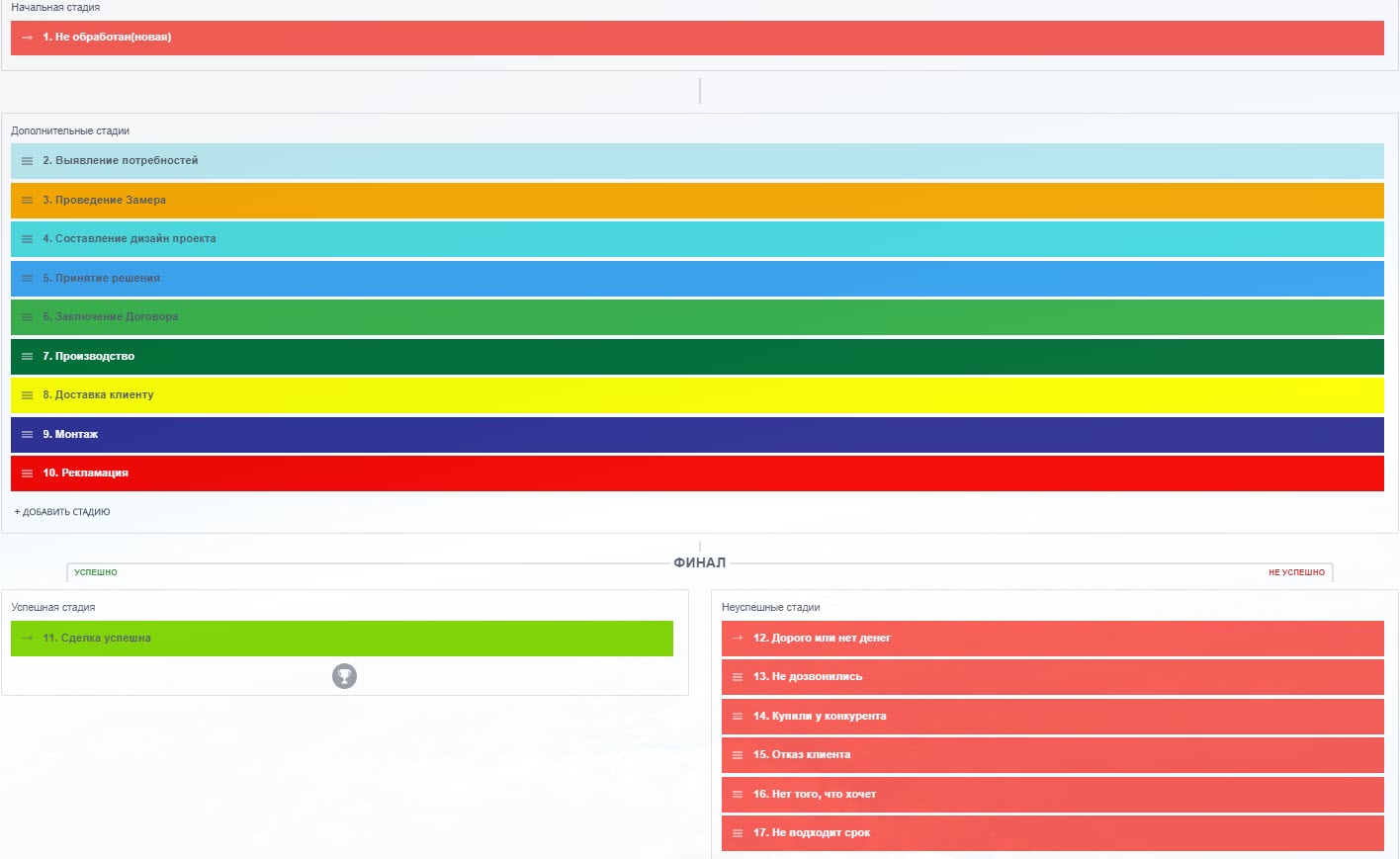Click the stage name "17. Не подходит срок"
The width and height of the screenshot is (1400, 859).
[x=812, y=832]
